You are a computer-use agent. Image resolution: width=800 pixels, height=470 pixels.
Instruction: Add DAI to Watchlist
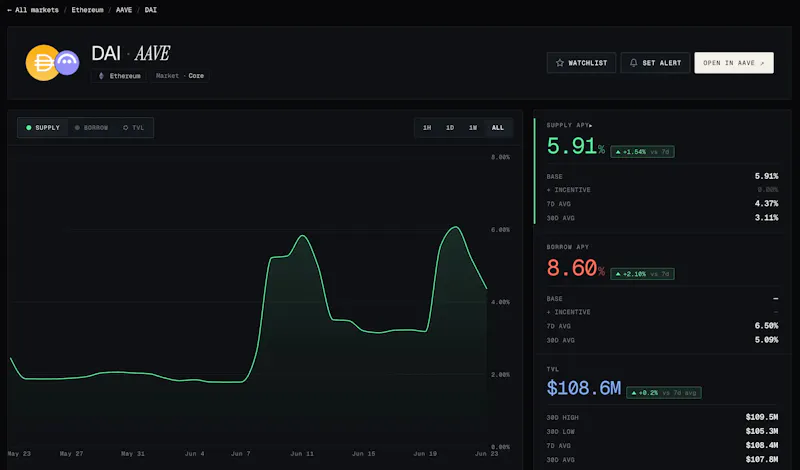point(581,63)
